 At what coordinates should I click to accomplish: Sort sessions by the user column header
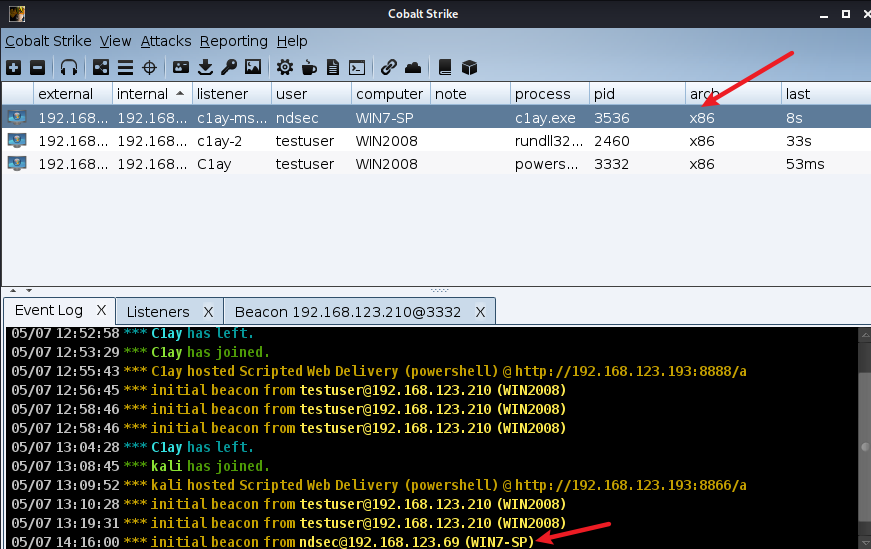pos(311,94)
